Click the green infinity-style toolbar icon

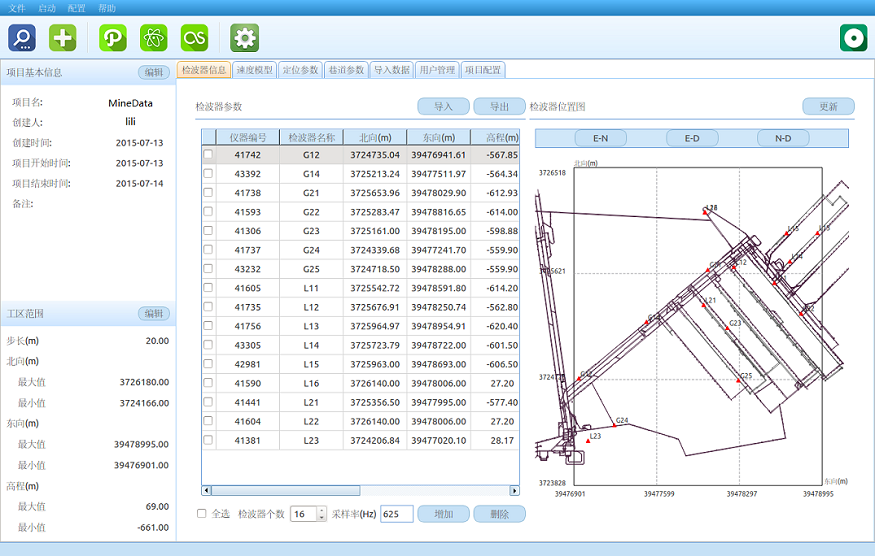[194, 38]
